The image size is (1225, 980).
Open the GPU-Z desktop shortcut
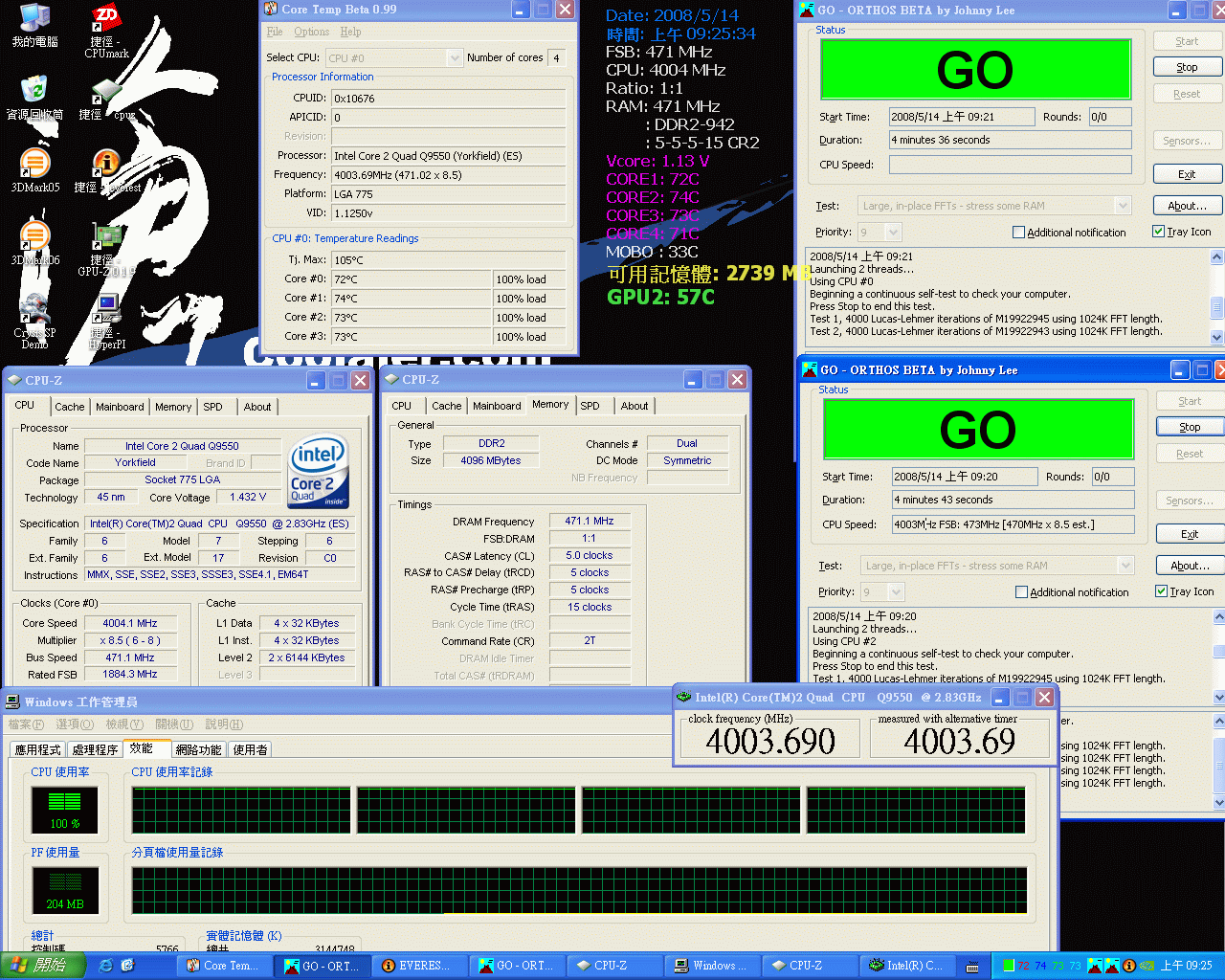pos(106,249)
